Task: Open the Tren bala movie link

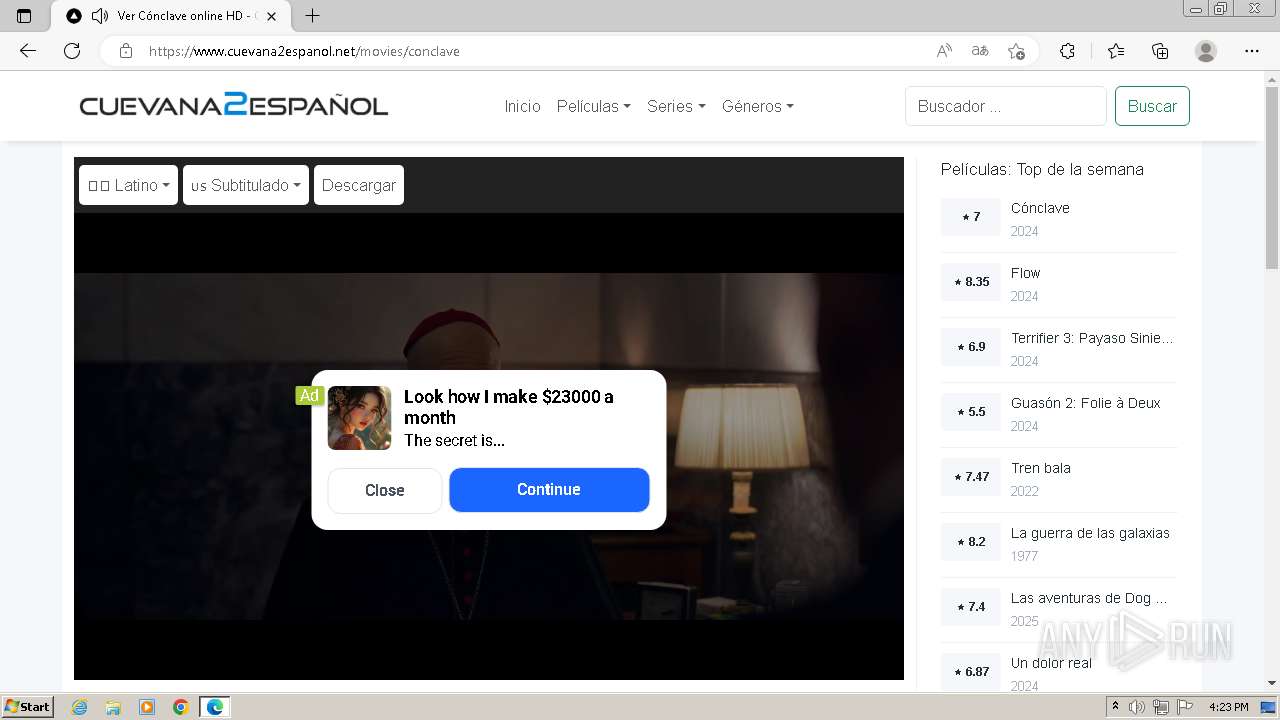Action: (x=1040, y=468)
